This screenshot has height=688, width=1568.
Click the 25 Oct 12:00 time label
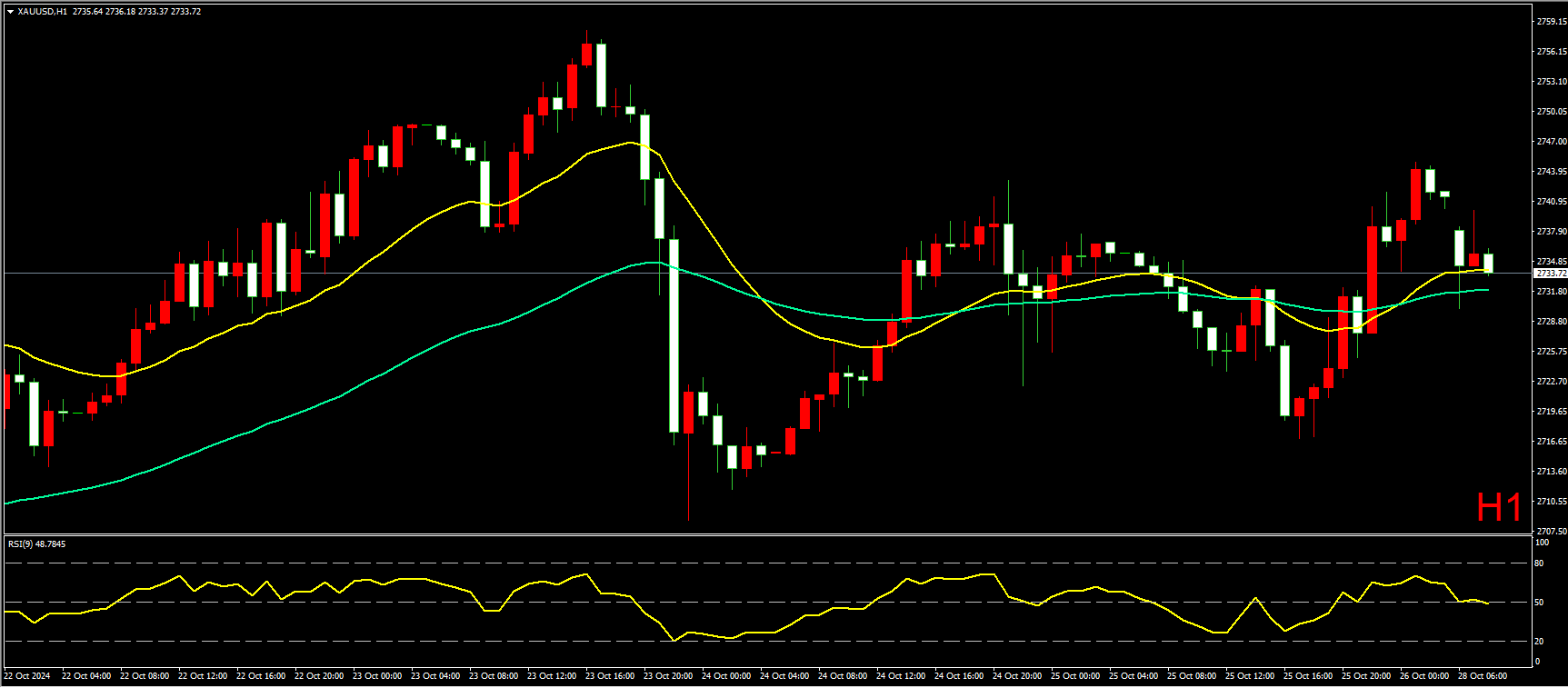click(1250, 676)
